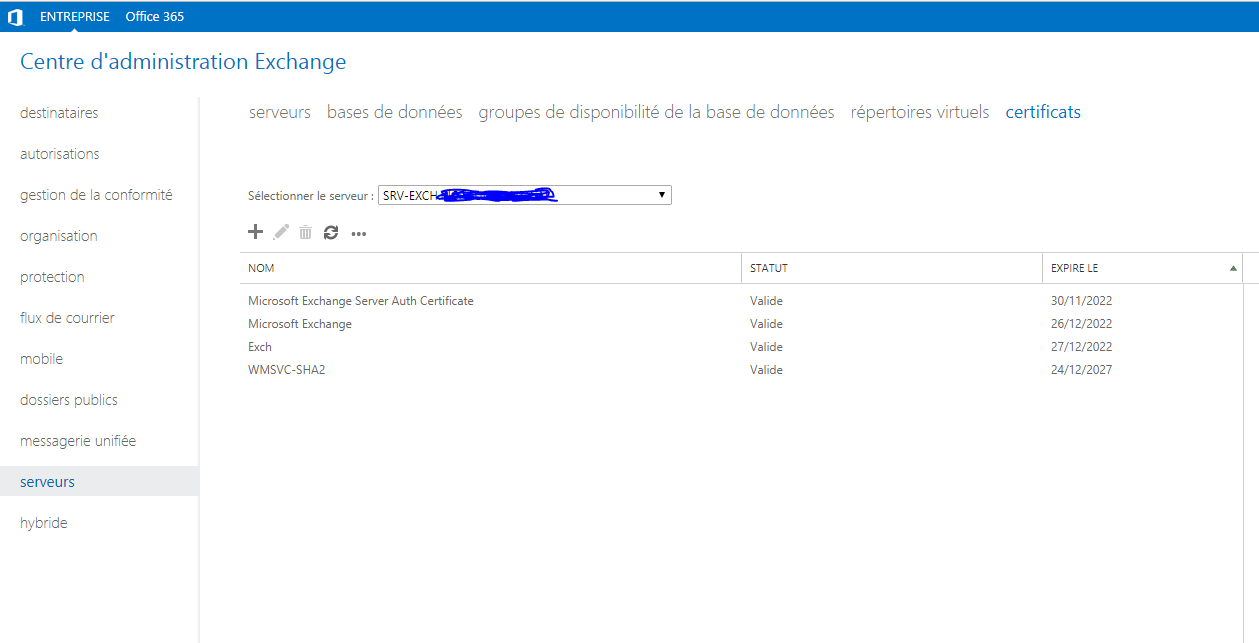The height and width of the screenshot is (643, 1259).
Task: Select the Microsoft Exchange certificate expiring 26/12/2022
Action: click(741, 323)
